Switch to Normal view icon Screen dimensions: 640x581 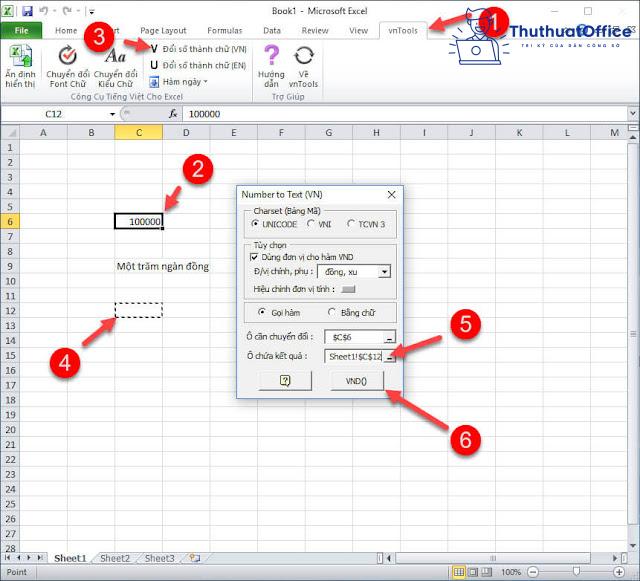459,572
